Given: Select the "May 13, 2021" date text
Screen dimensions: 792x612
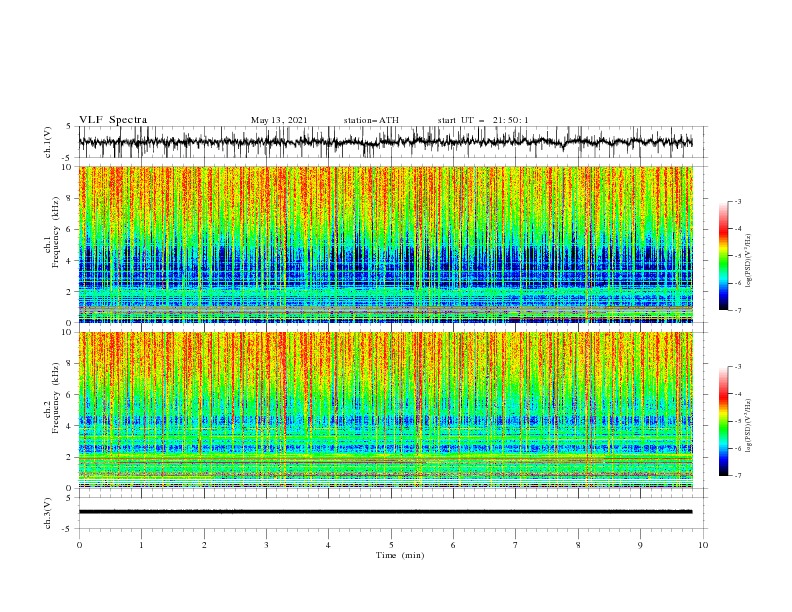Looking at the screenshot, I should tap(279, 120).
